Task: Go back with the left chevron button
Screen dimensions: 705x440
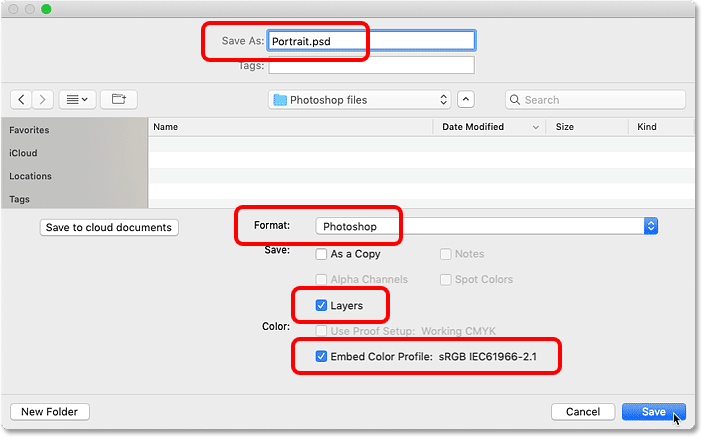Action: pos(21,99)
